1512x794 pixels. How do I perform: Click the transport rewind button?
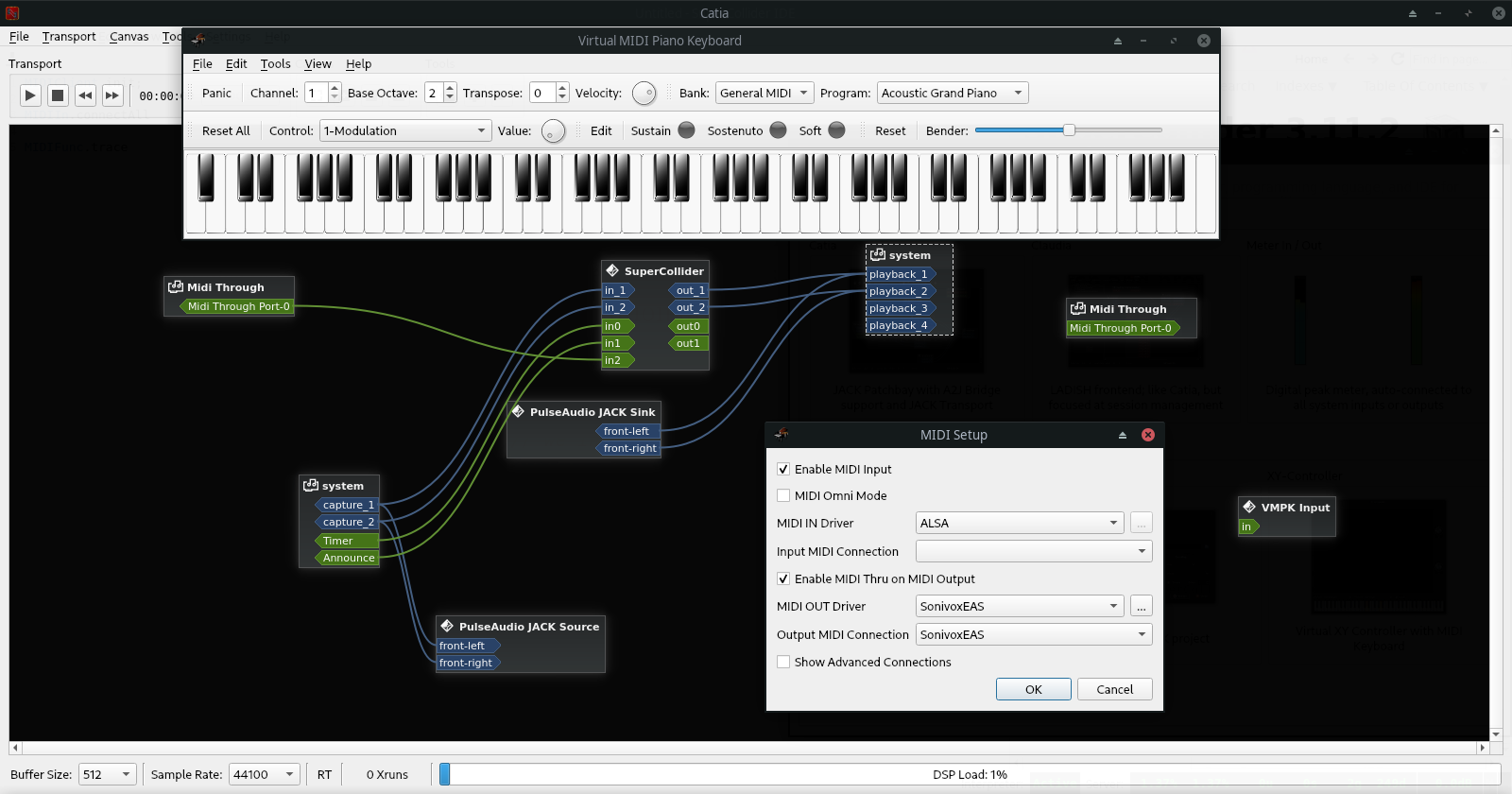pyautogui.click(x=85, y=95)
